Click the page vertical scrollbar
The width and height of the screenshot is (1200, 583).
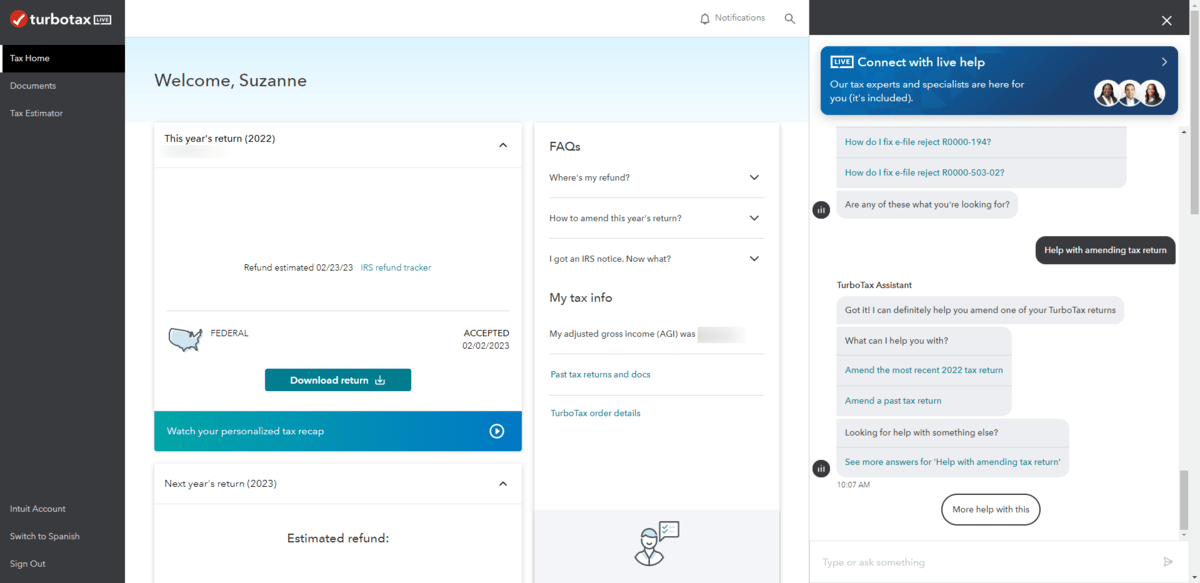tap(1194, 110)
